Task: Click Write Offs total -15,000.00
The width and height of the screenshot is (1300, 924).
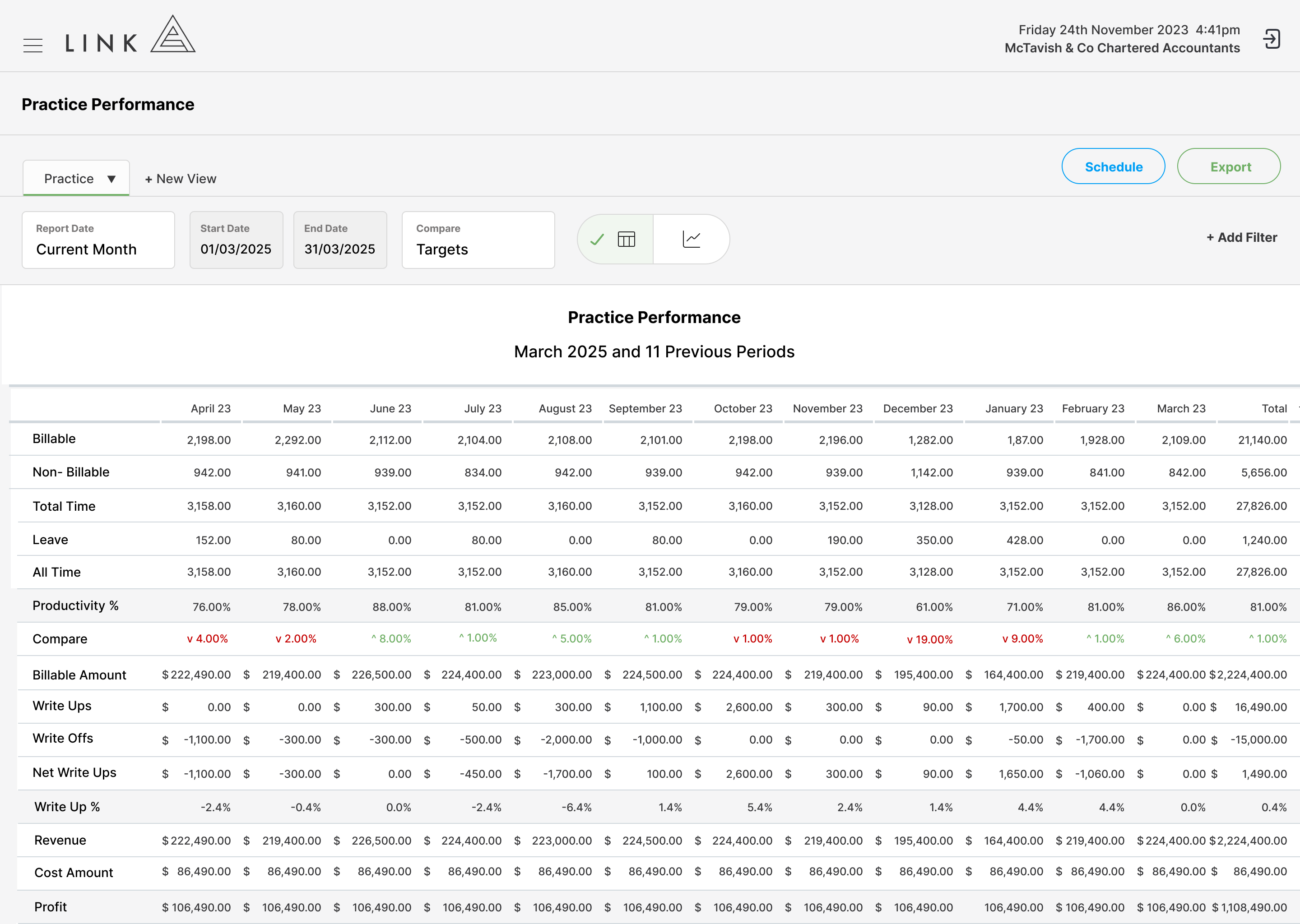Action: (x=1259, y=739)
